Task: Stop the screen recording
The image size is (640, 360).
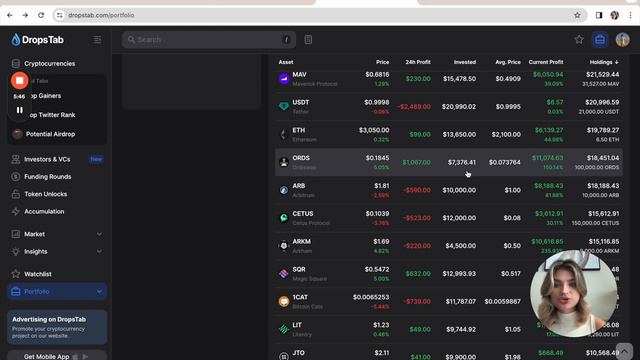Action: (19, 80)
